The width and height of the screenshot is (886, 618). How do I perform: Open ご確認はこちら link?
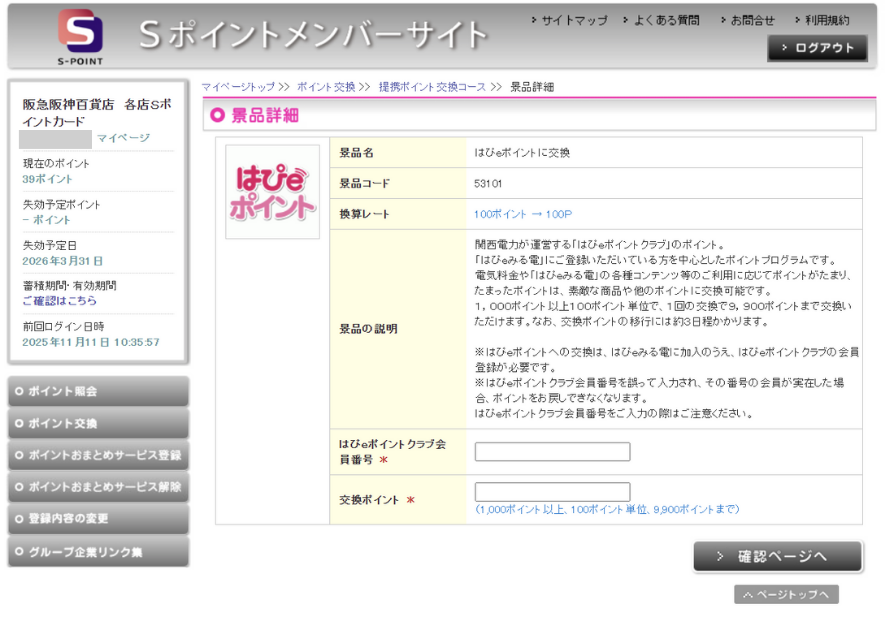pos(60,300)
